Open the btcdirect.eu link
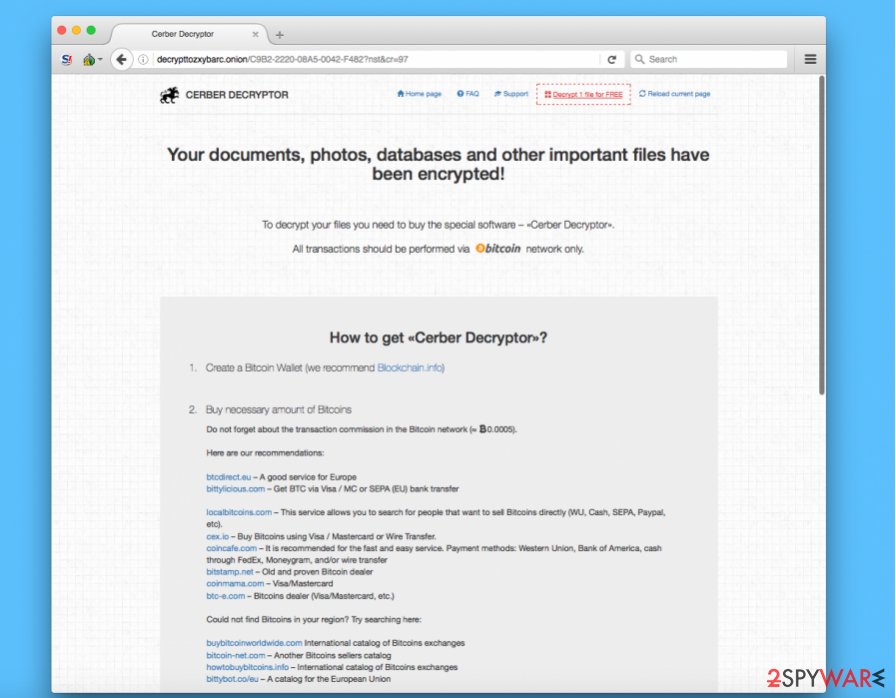The image size is (896, 698). [x=229, y=477]
